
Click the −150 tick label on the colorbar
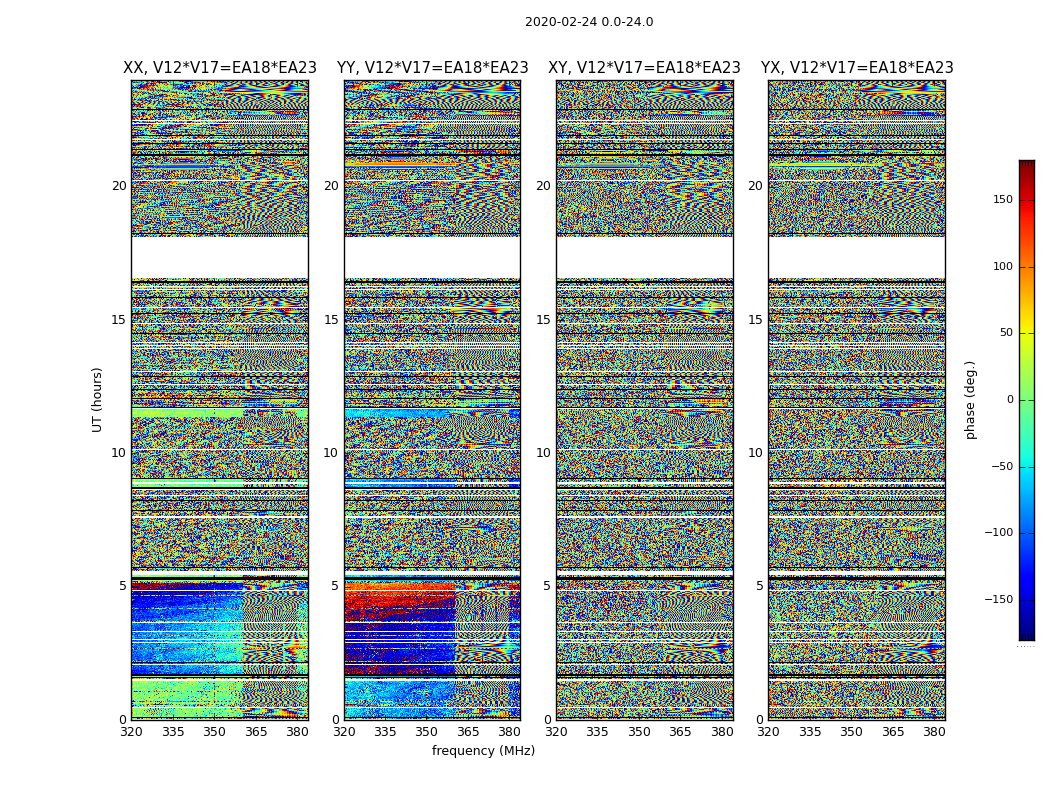[999, 599]
